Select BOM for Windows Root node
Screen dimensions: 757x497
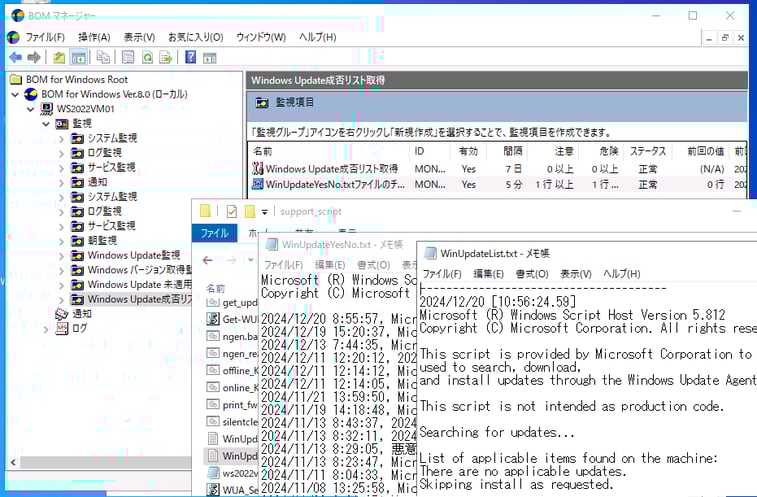coord(77,79)
